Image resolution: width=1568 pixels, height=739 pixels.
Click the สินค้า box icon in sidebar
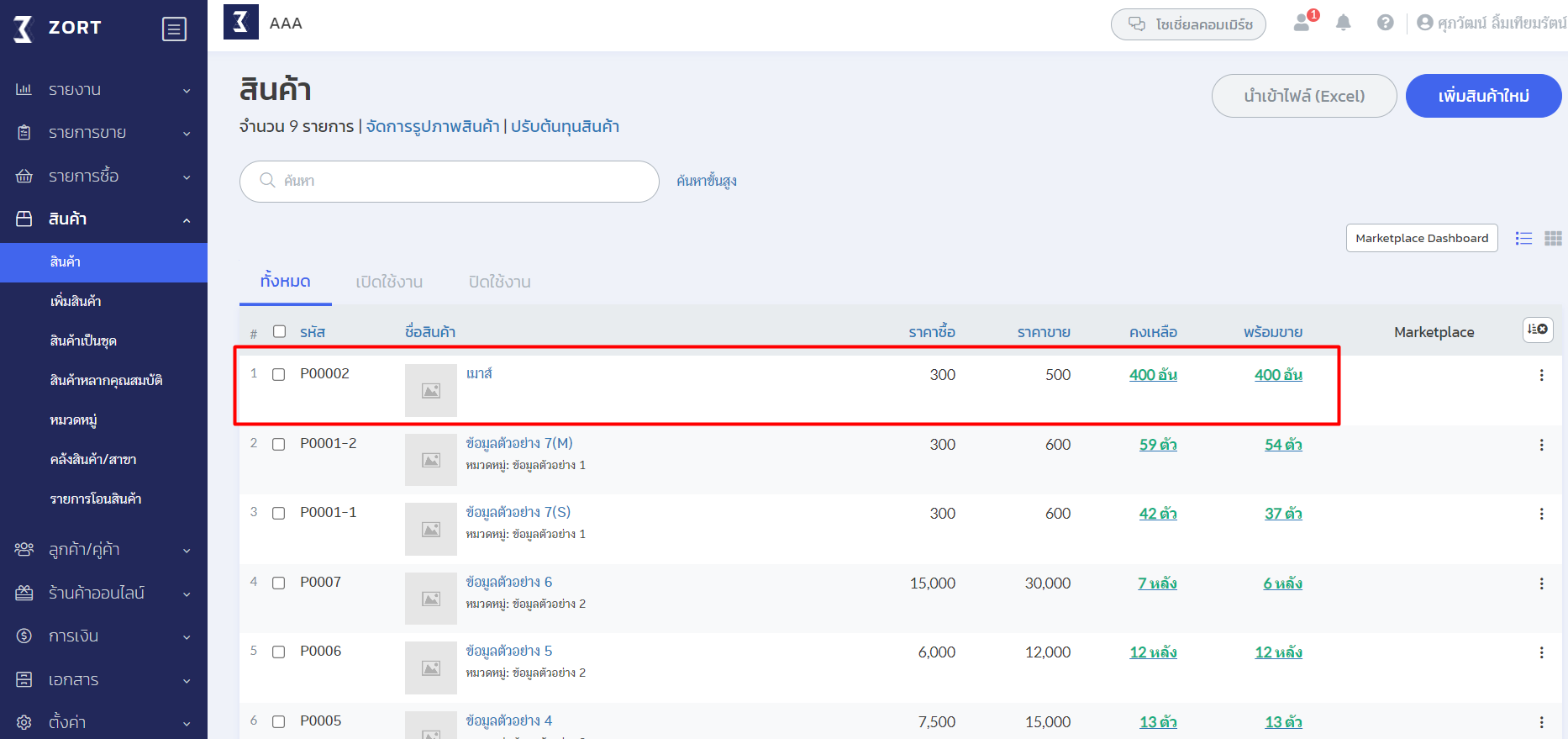(x=24, y=219)
